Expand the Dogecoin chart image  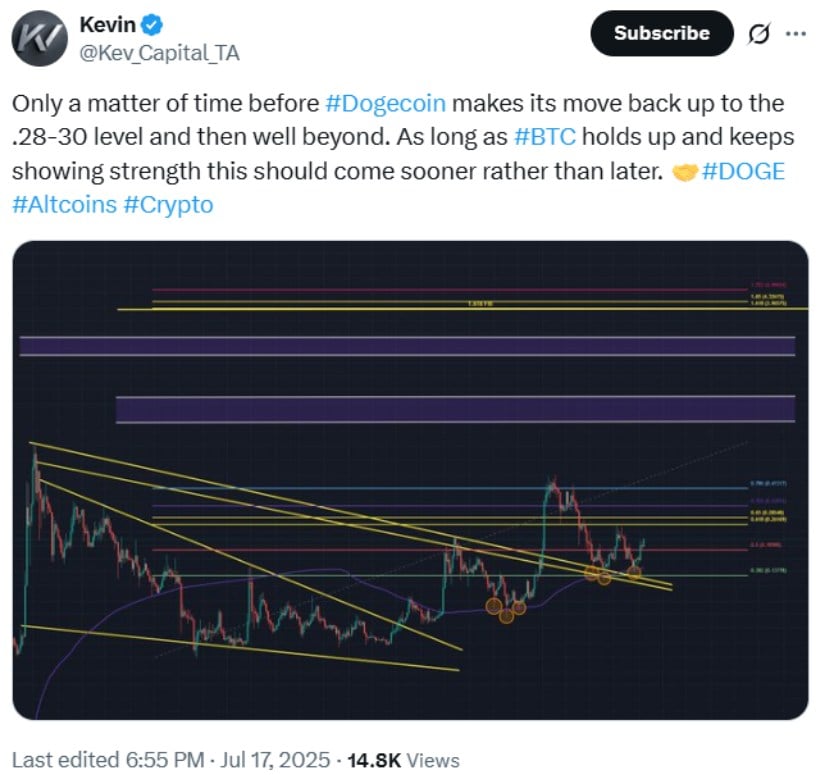pos(410,480)
